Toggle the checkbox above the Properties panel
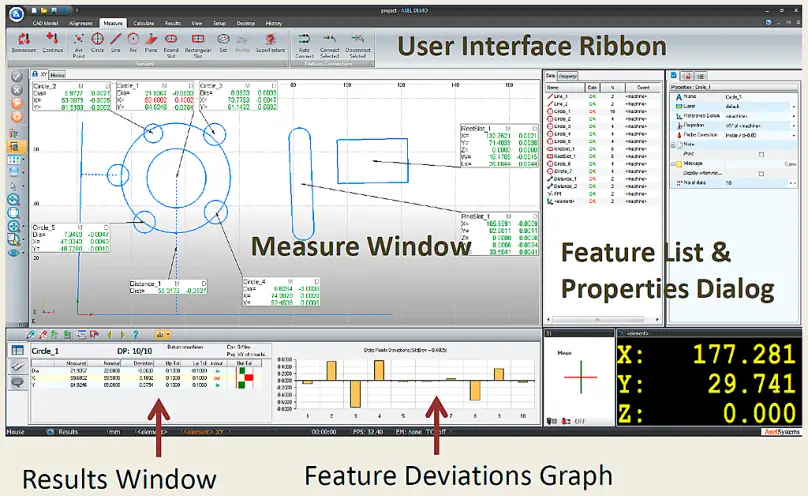The image size is (808, 496). (673, 75)
